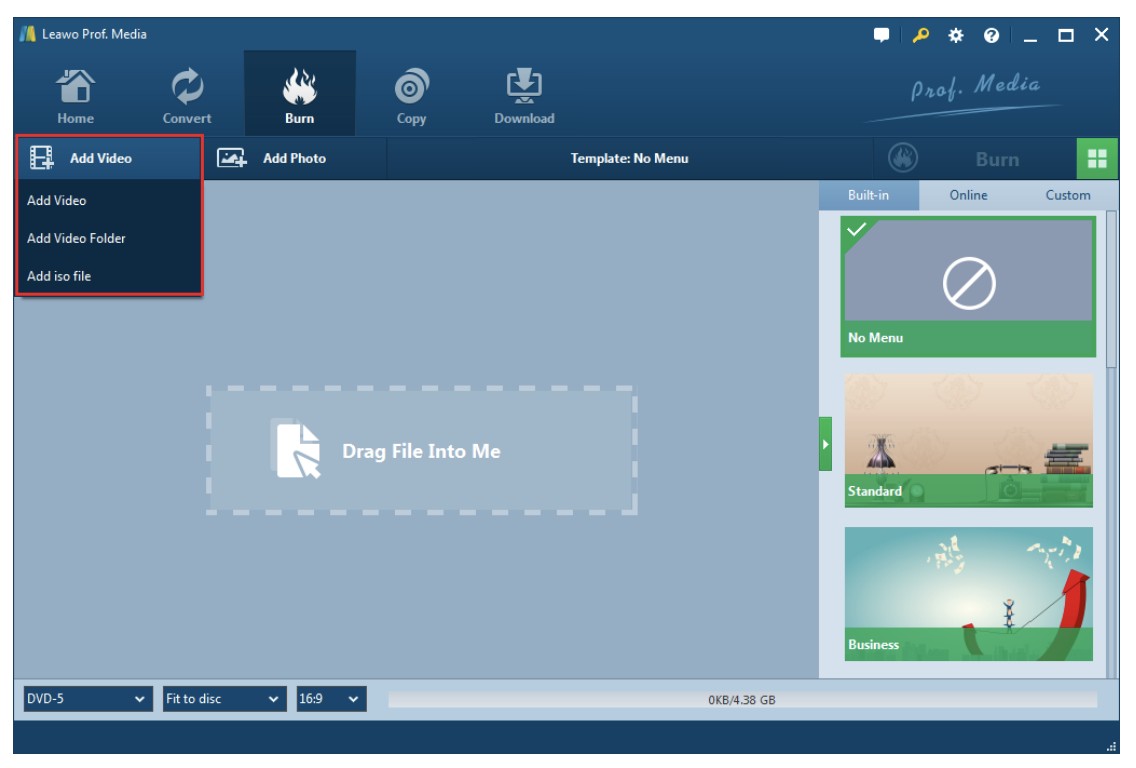Open the Fit to disc dropdown
Viewport: 1136px width, 768px height.
pyautogui.click(x=224, y=699)
